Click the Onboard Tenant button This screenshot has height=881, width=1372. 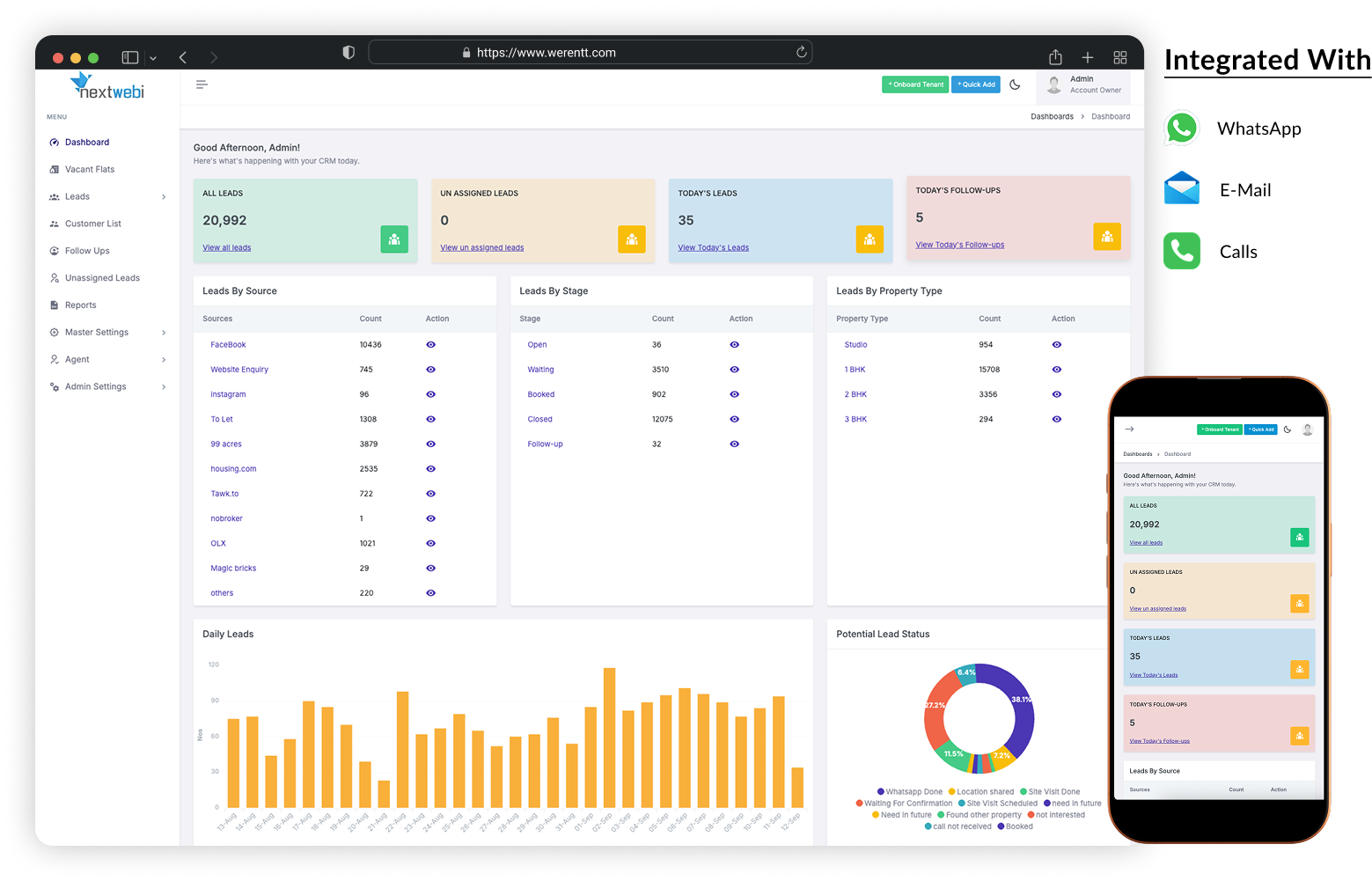[x=915, y=84]
